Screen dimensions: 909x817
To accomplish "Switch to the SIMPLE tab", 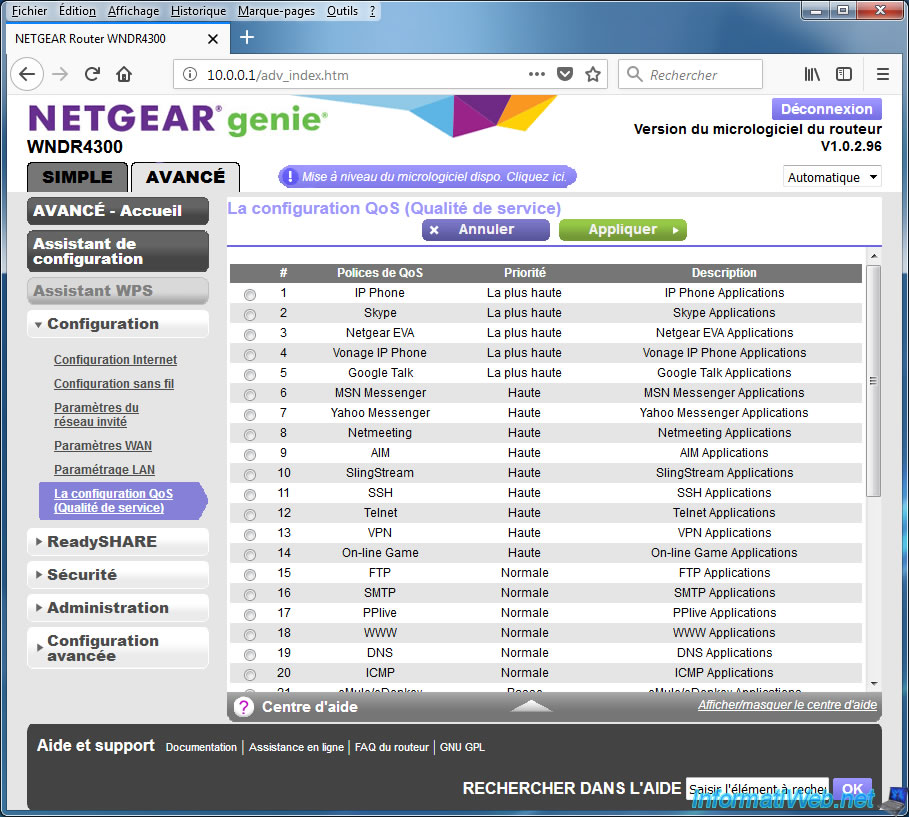I will pyautogui.click(x=77, y=177).
